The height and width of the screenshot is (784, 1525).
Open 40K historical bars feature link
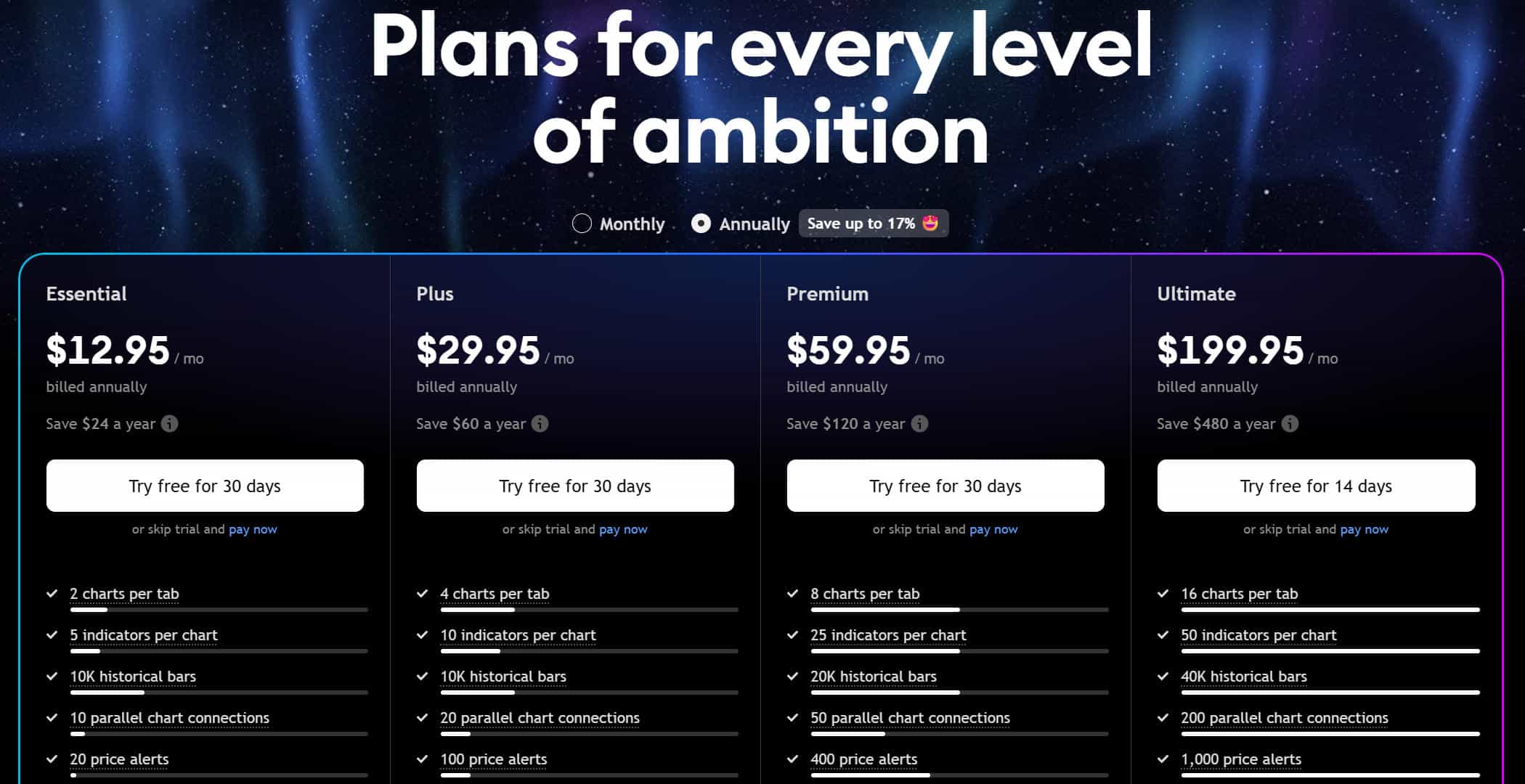(1243, 677)
